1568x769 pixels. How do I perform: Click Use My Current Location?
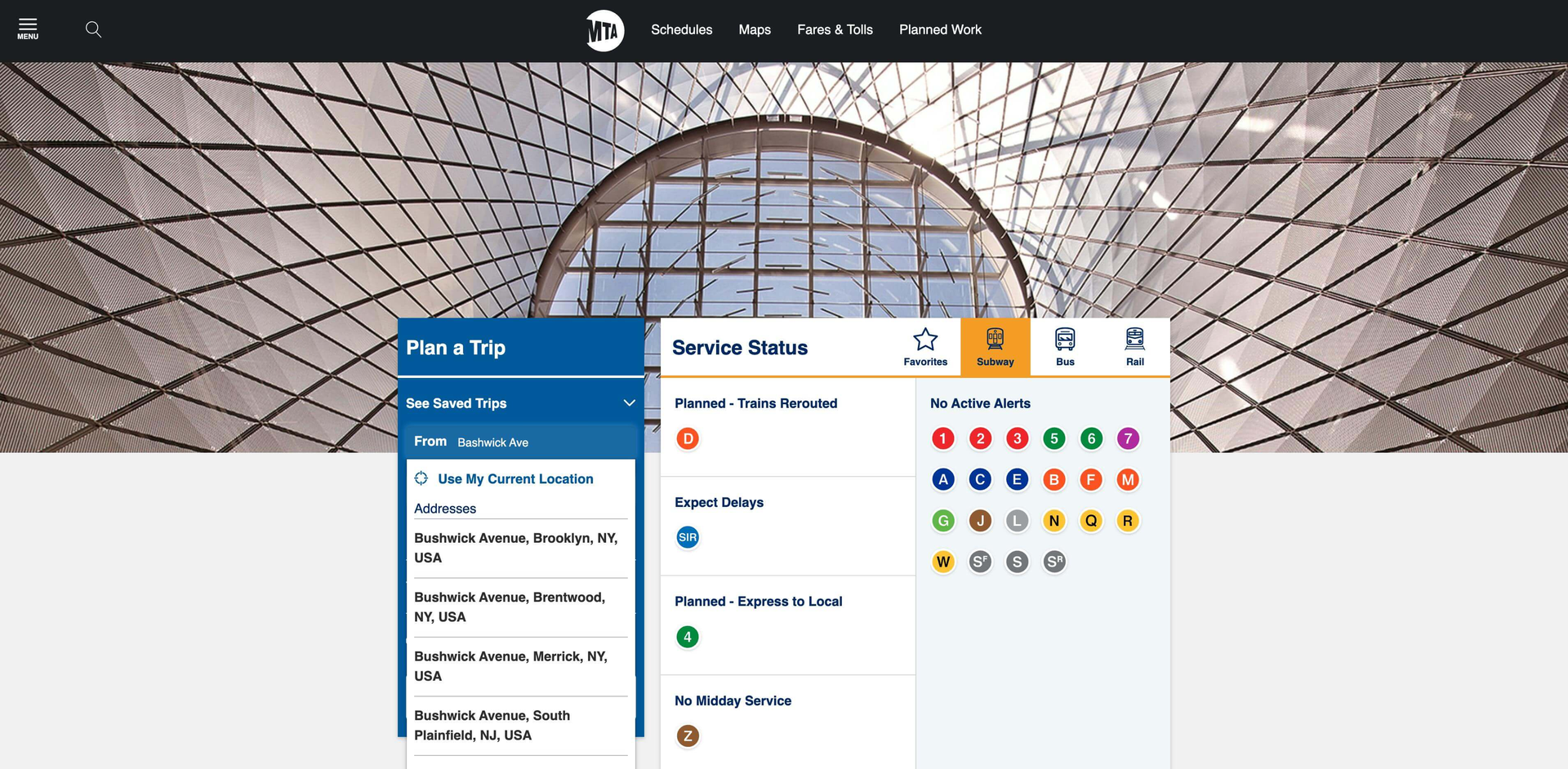pos(514,478)
